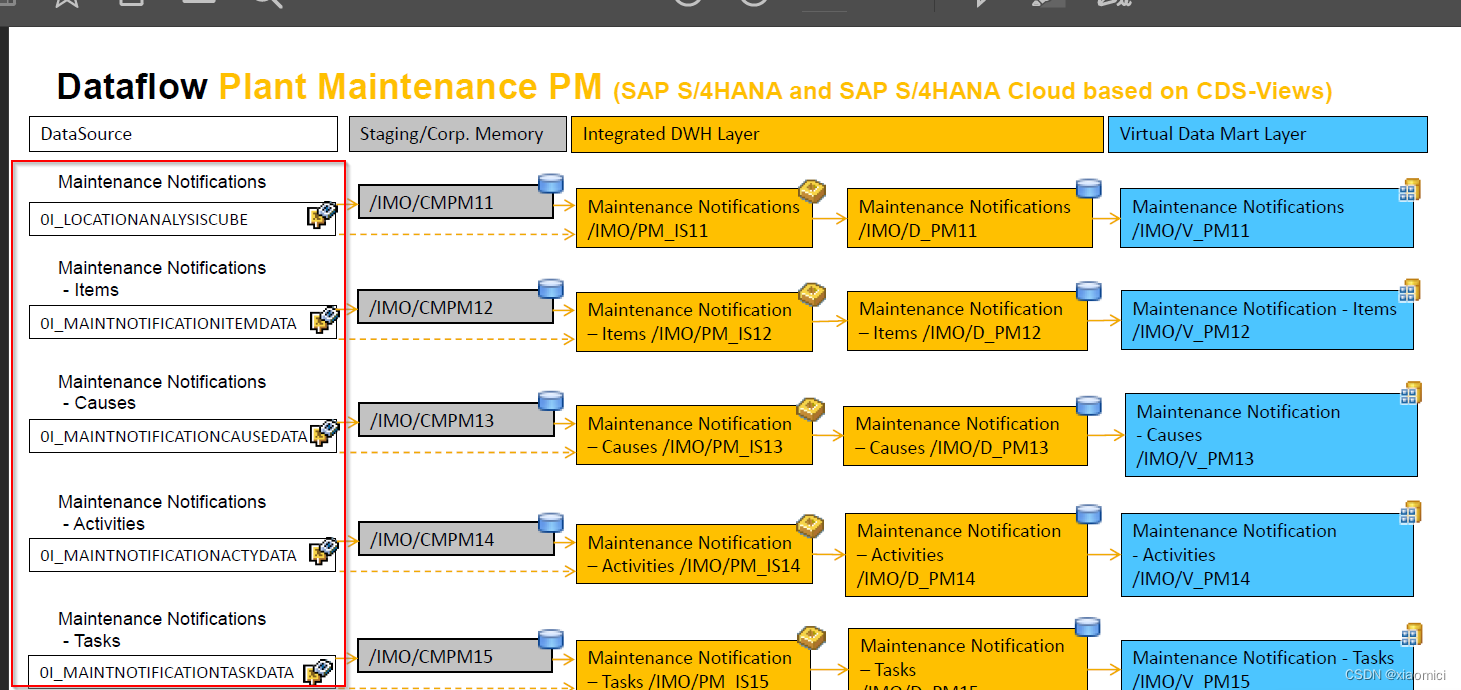Viewport: 1461px width, 690px height.
Task: Click the 'Maintenance Notifications - Tasks' DataSource label
Action: 162,630
